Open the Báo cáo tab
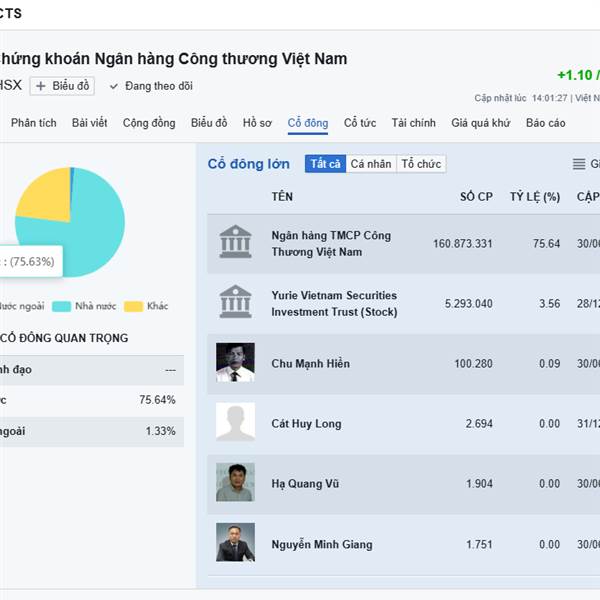 pyautogui.click(x=545, y=123)
